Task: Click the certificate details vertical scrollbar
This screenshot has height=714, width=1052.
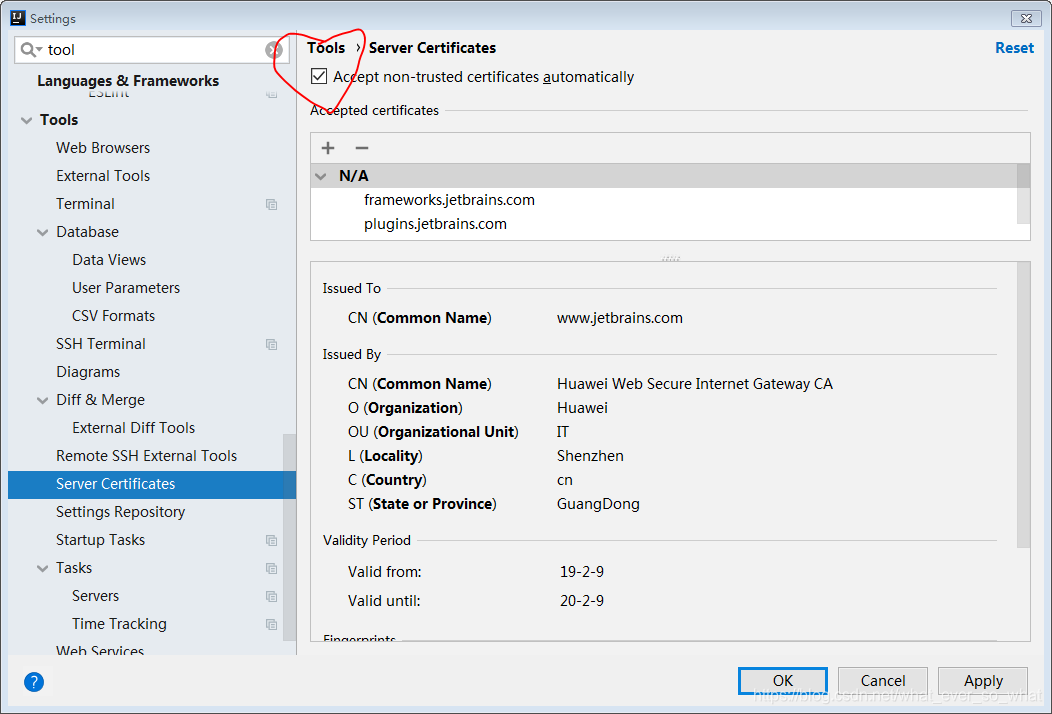Action: point(1023,405)
